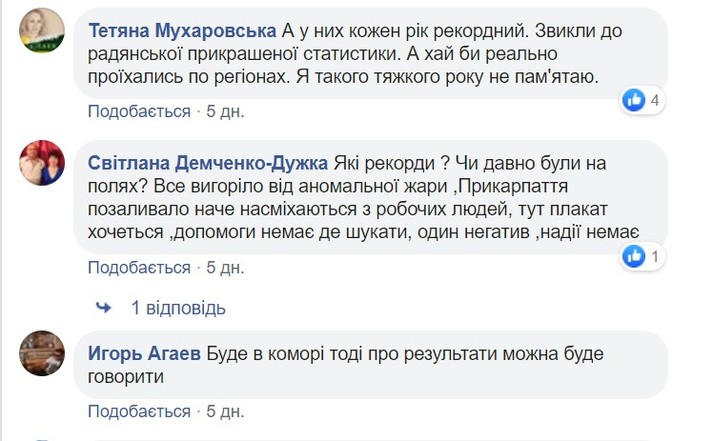Click the reaction count 4 on Тетяна's comment
The image size is (713, 441).
click(654, 100)
